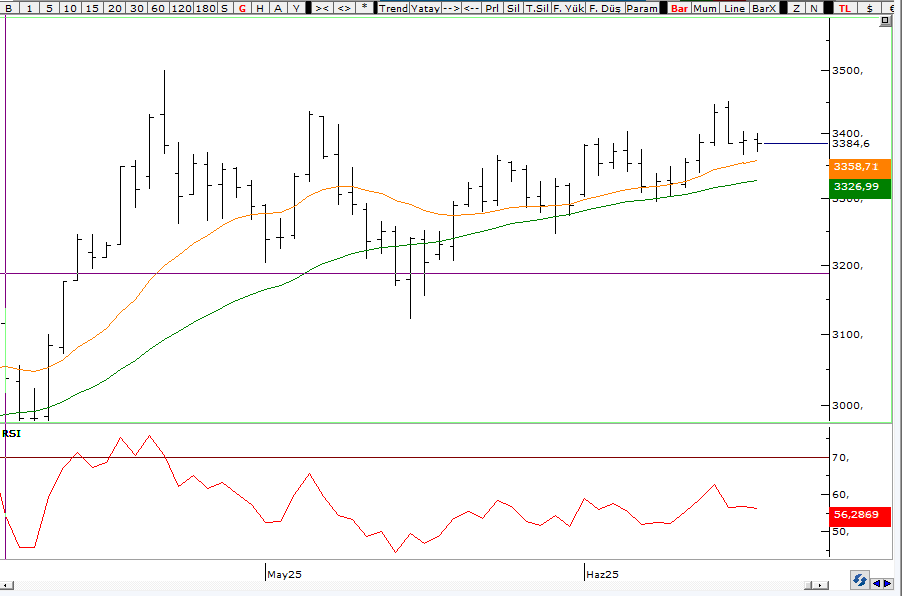902x596 pixels.
Task: Select the 15-minute period button
Action: [92, 8]
